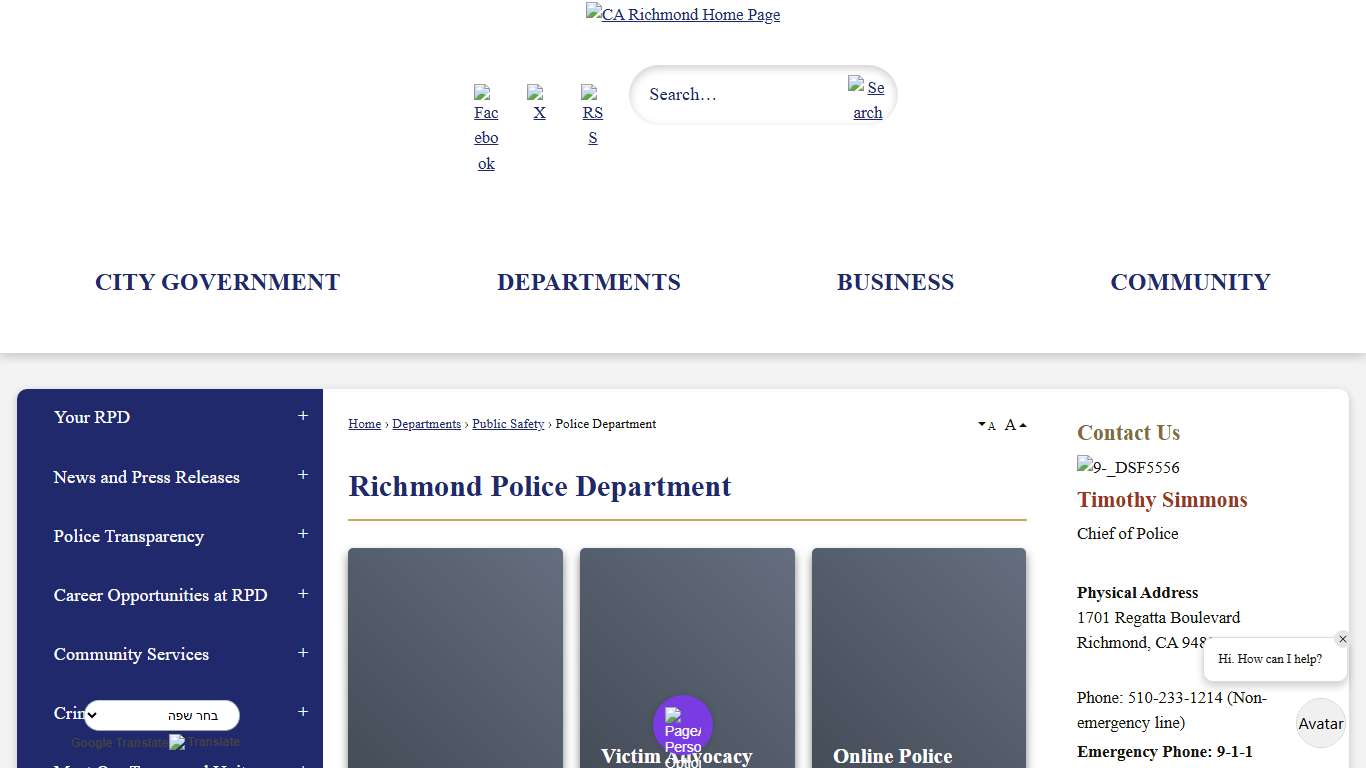
Task: Open the Avatar chat assistant icon
Action: (1320, 723)
